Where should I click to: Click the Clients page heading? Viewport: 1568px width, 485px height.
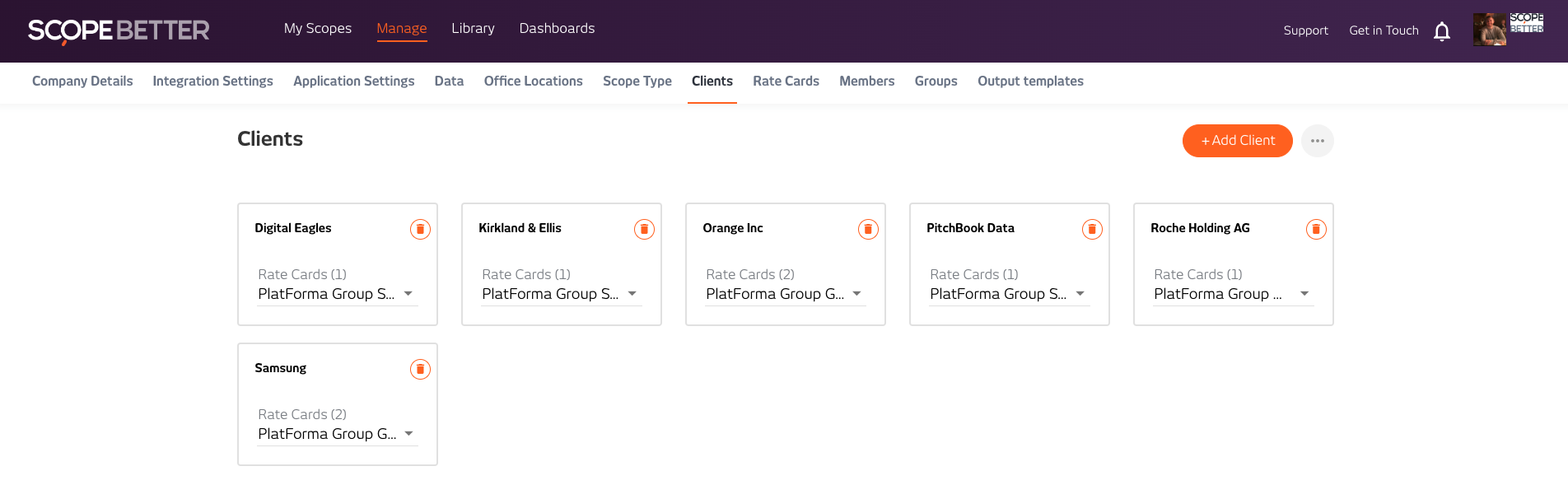(270, 139)
